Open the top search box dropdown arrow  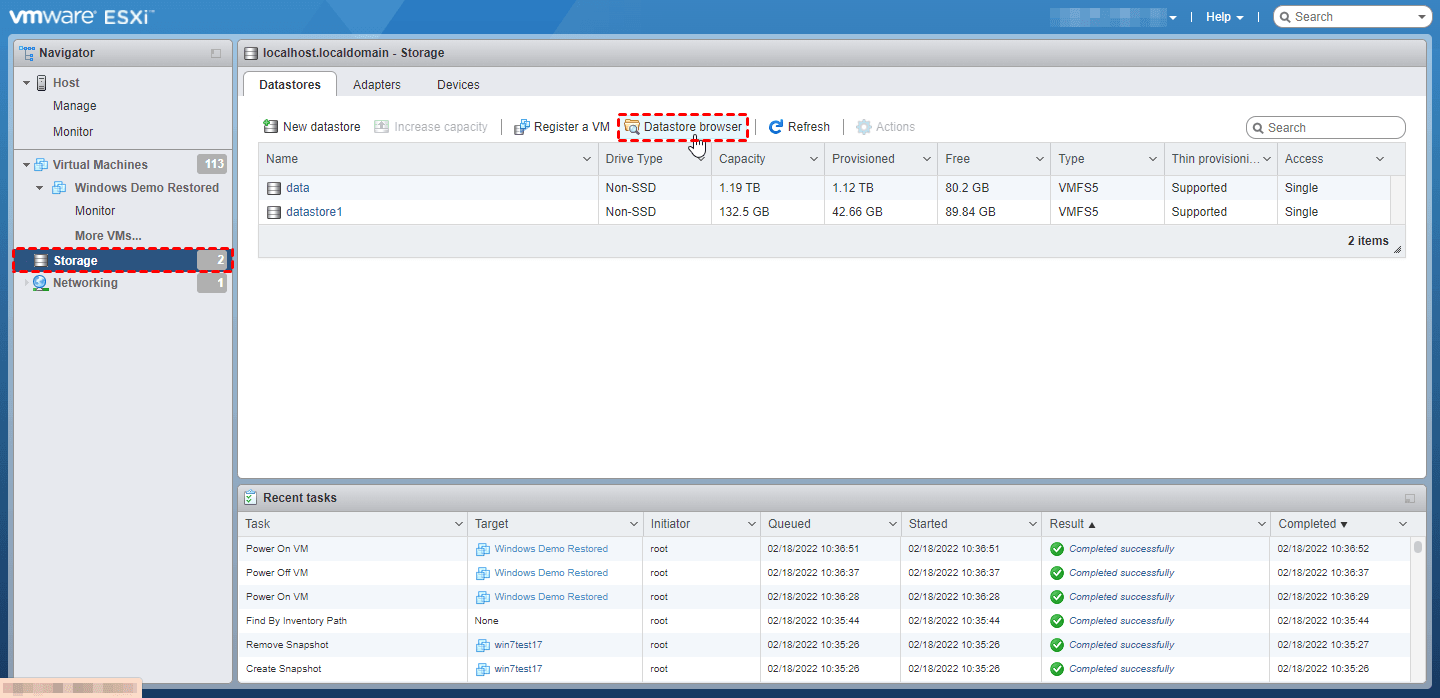coord(1422,17)
